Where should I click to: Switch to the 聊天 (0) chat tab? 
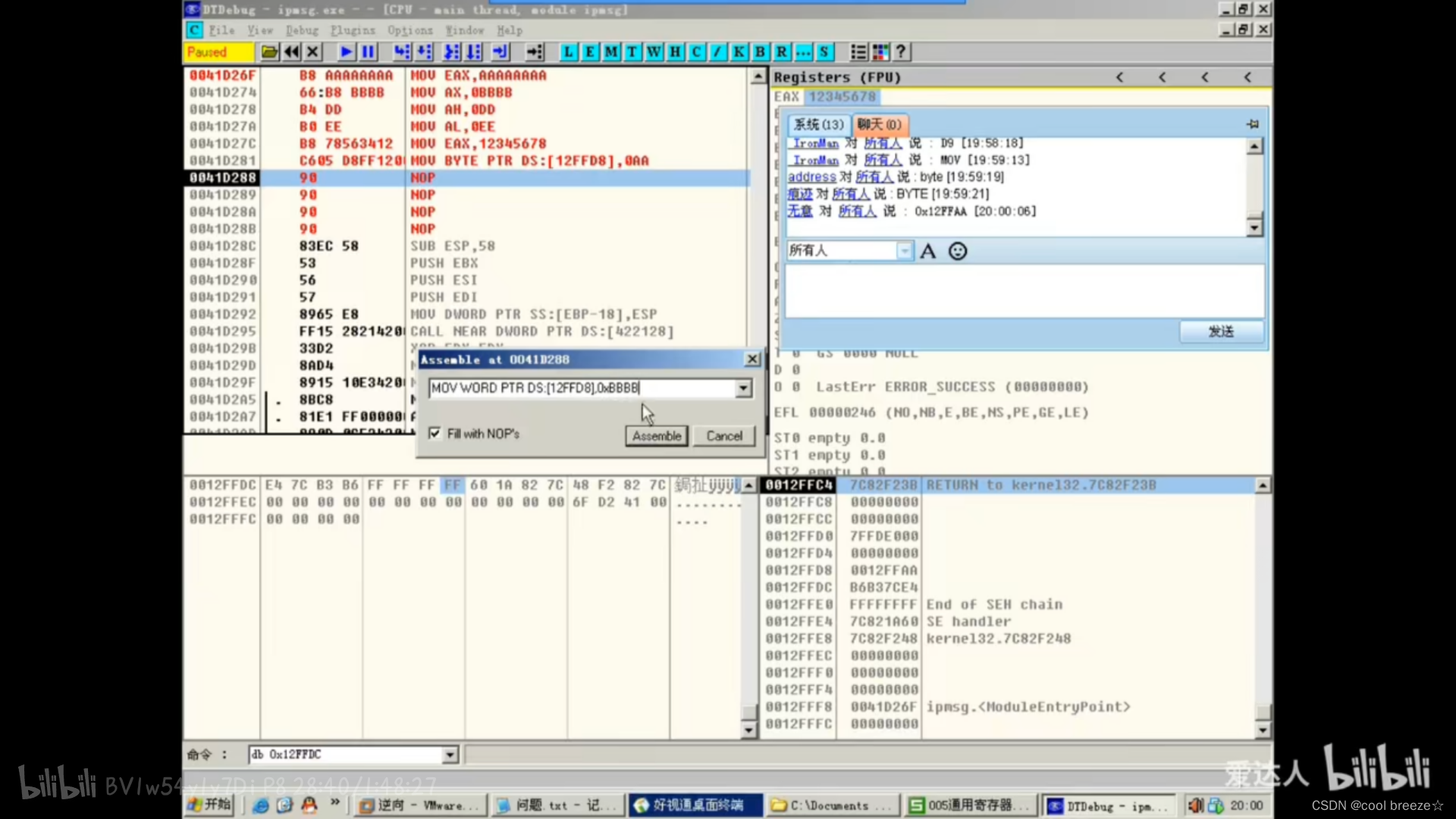(880, 124)
